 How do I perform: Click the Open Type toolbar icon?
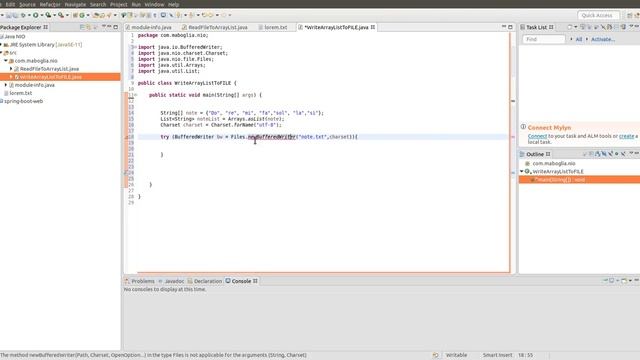(96, 15)
